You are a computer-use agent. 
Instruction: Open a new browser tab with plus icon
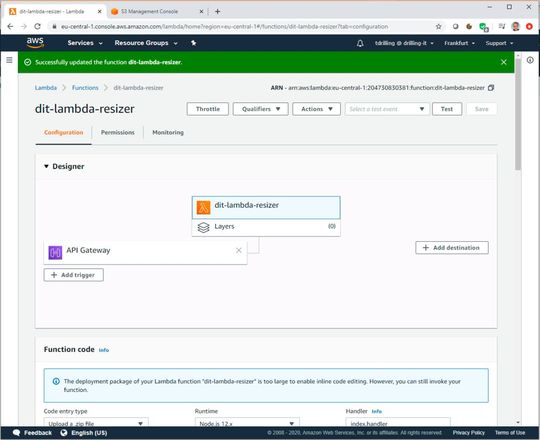coord(217,11)
